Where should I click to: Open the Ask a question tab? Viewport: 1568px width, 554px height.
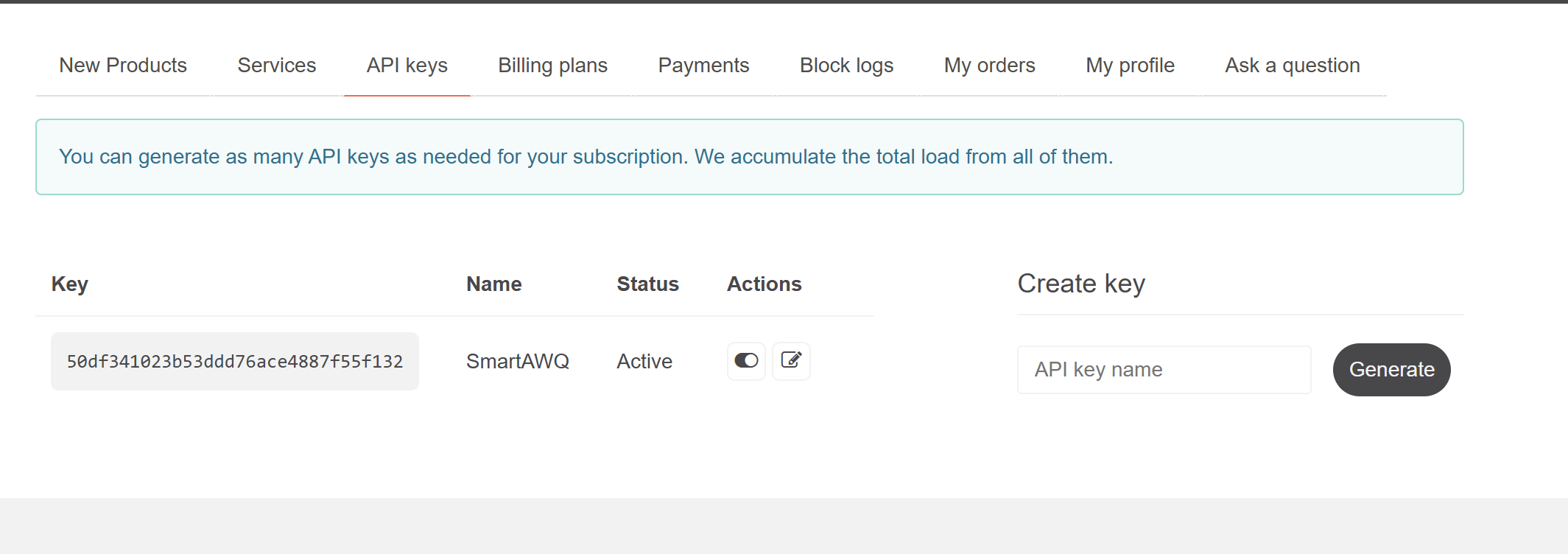[1292, 66]
